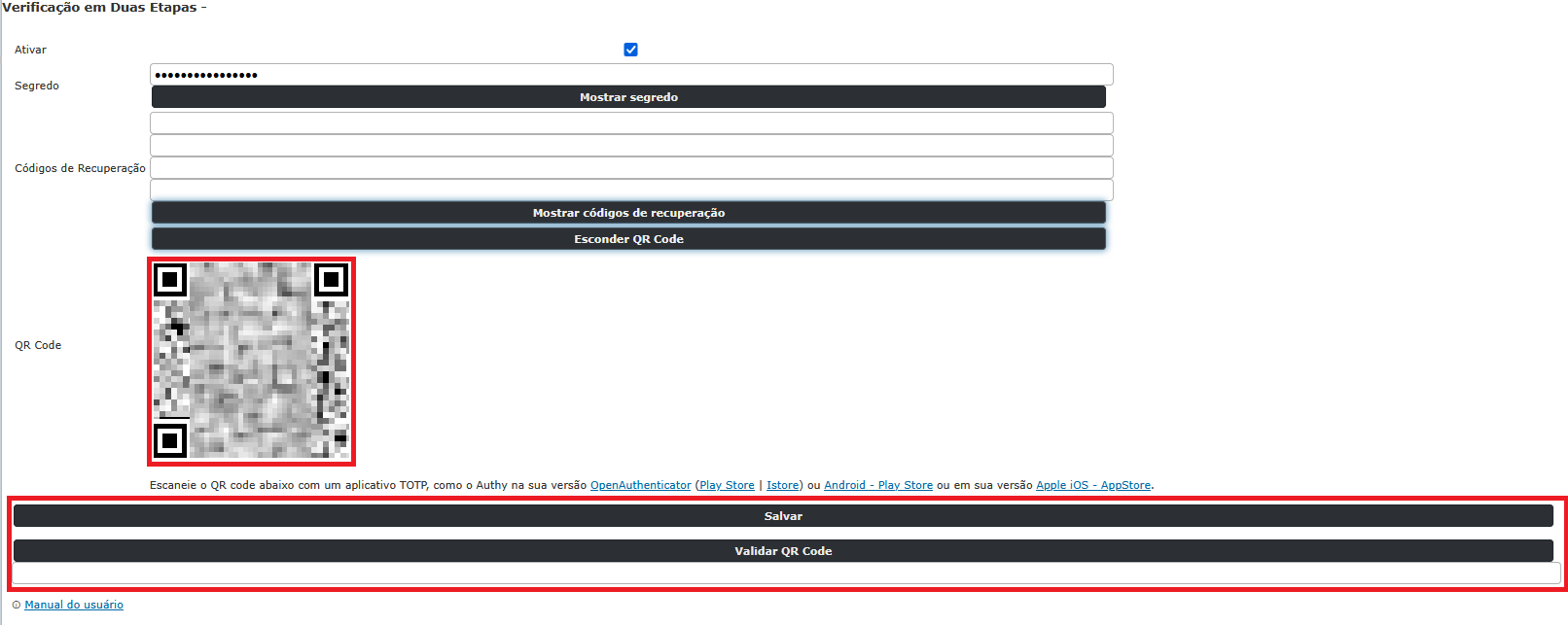Click Mostrar códigos de recuperação button
The width and height of the screenshot is (1568, 625).
628,213
